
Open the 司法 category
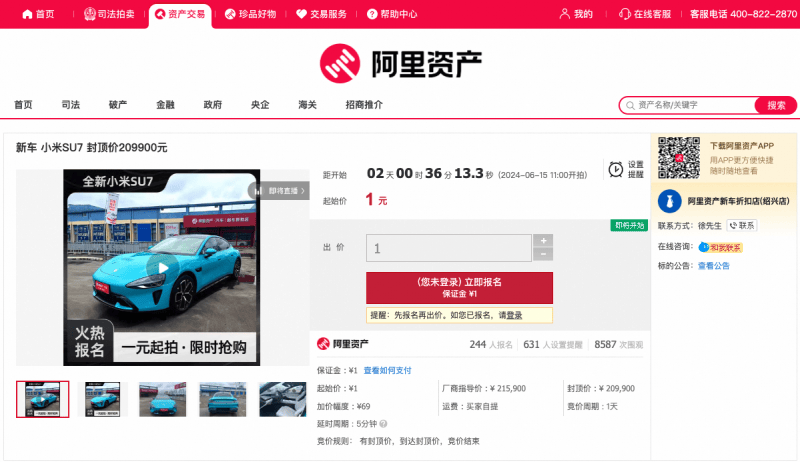point(70,105)
